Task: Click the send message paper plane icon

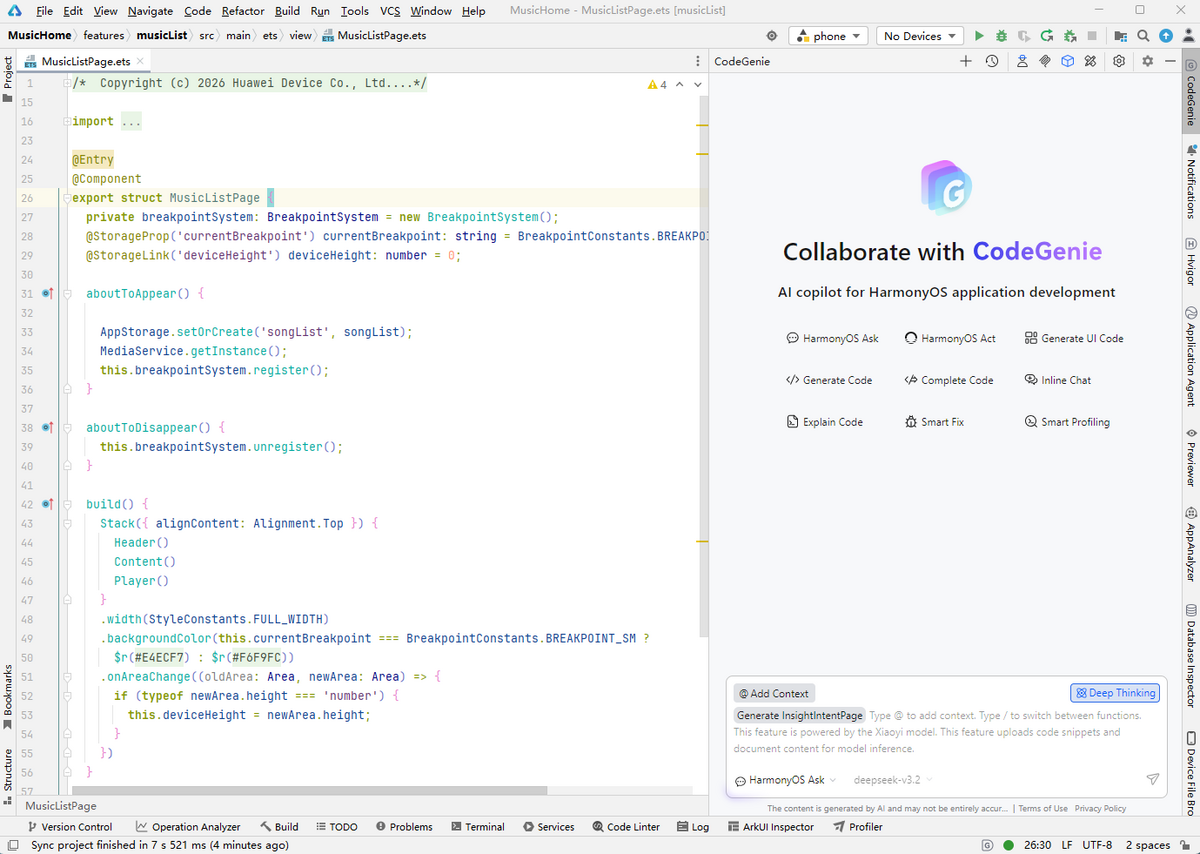Action: coord(1152,779)
